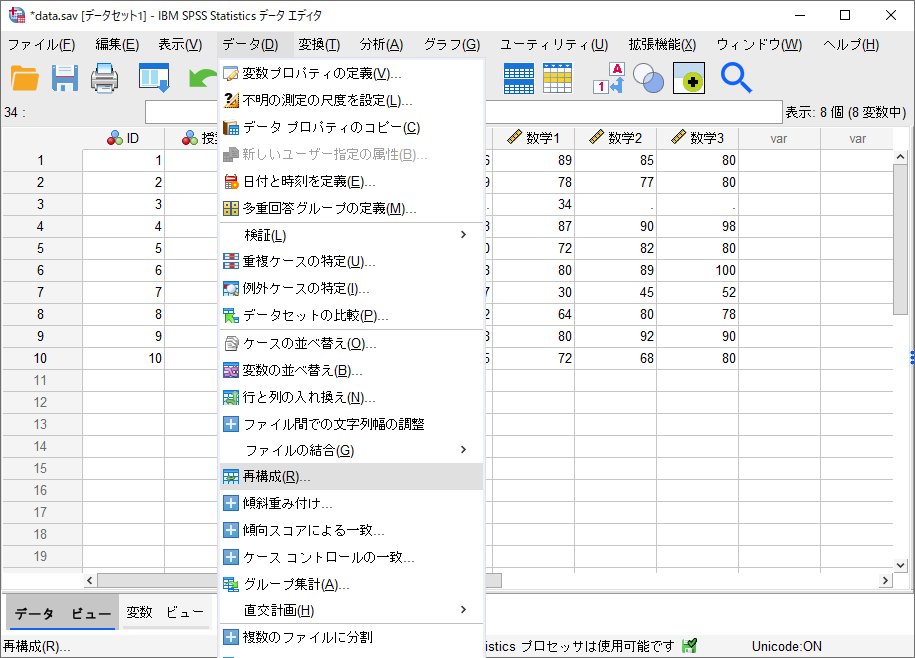The image size is (915, 658).
Task: Choose ケース コントロールの一致 menu entry
Action: point(351,557)
